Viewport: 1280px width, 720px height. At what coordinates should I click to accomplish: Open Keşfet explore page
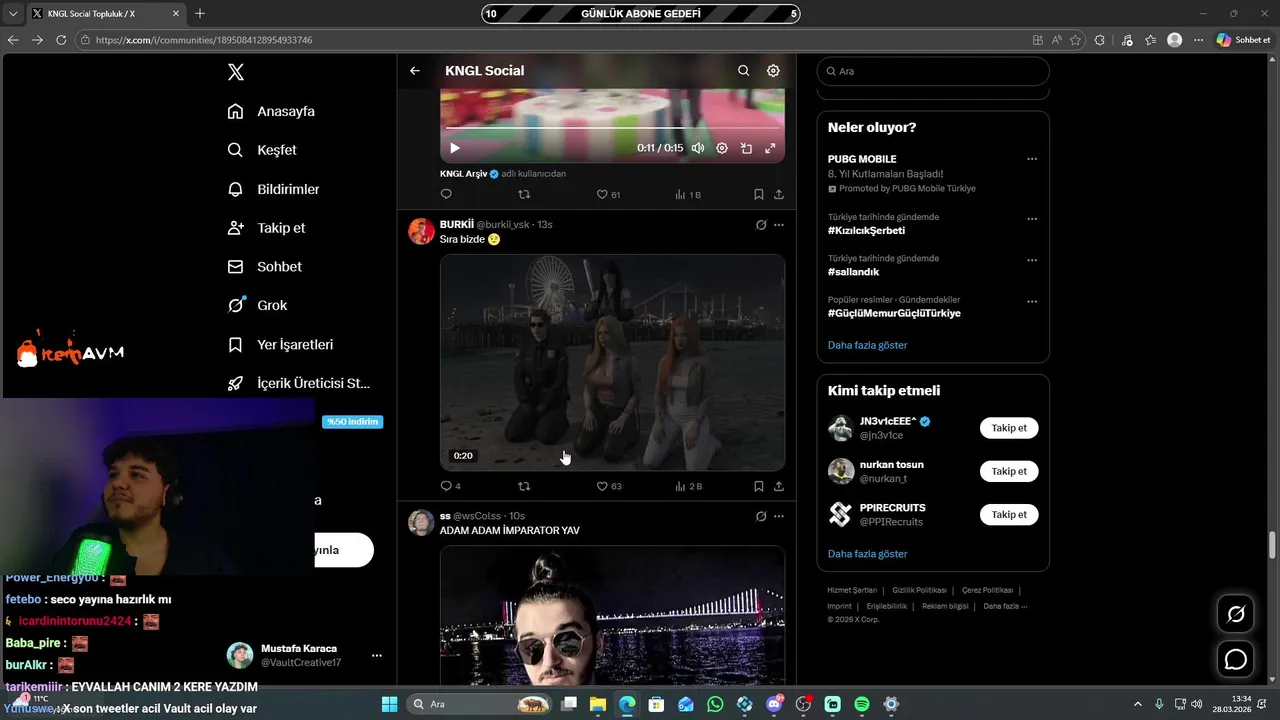pos(262,150)
